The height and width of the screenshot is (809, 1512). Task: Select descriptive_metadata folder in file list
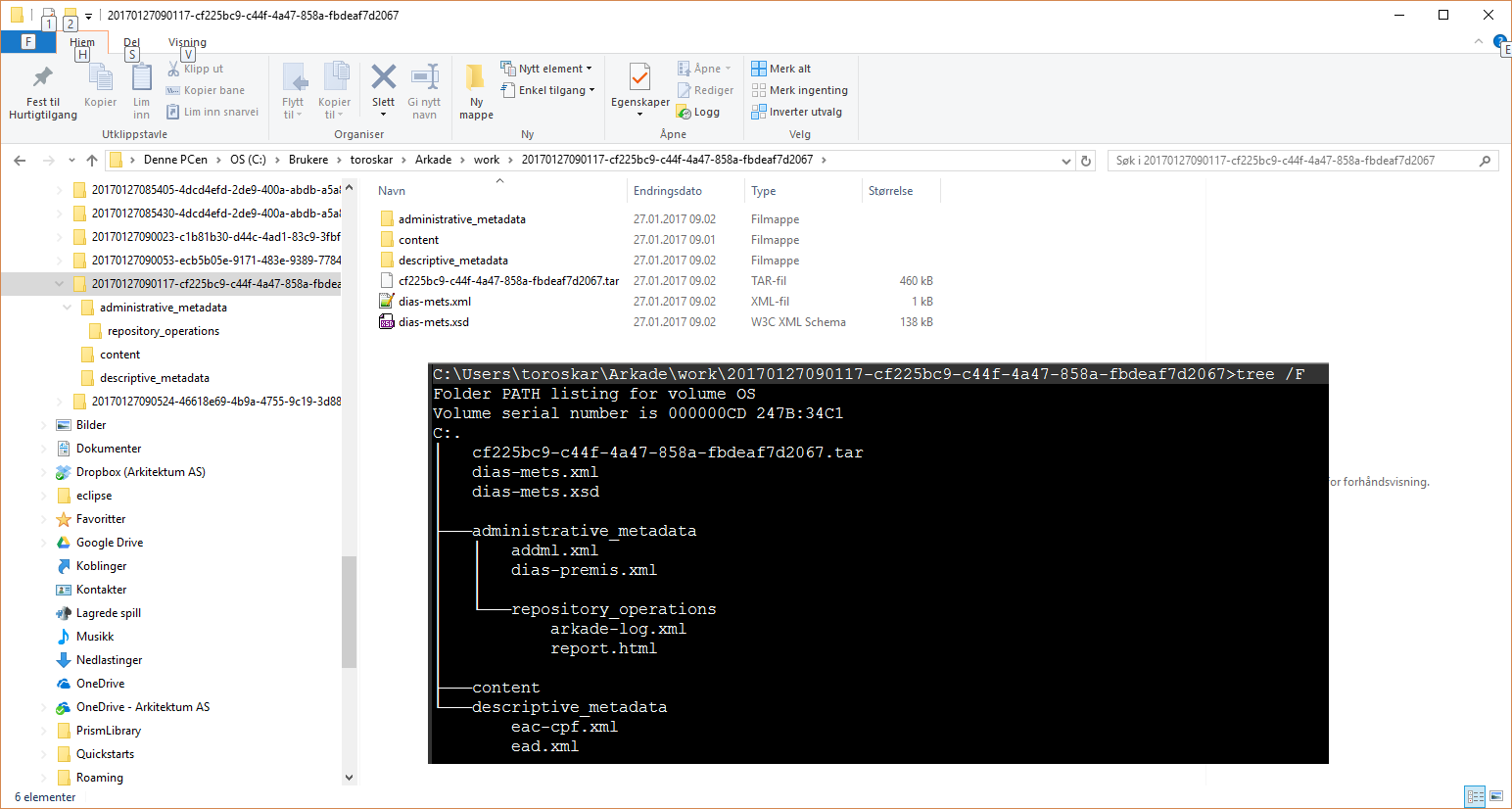tap(453, 261)
